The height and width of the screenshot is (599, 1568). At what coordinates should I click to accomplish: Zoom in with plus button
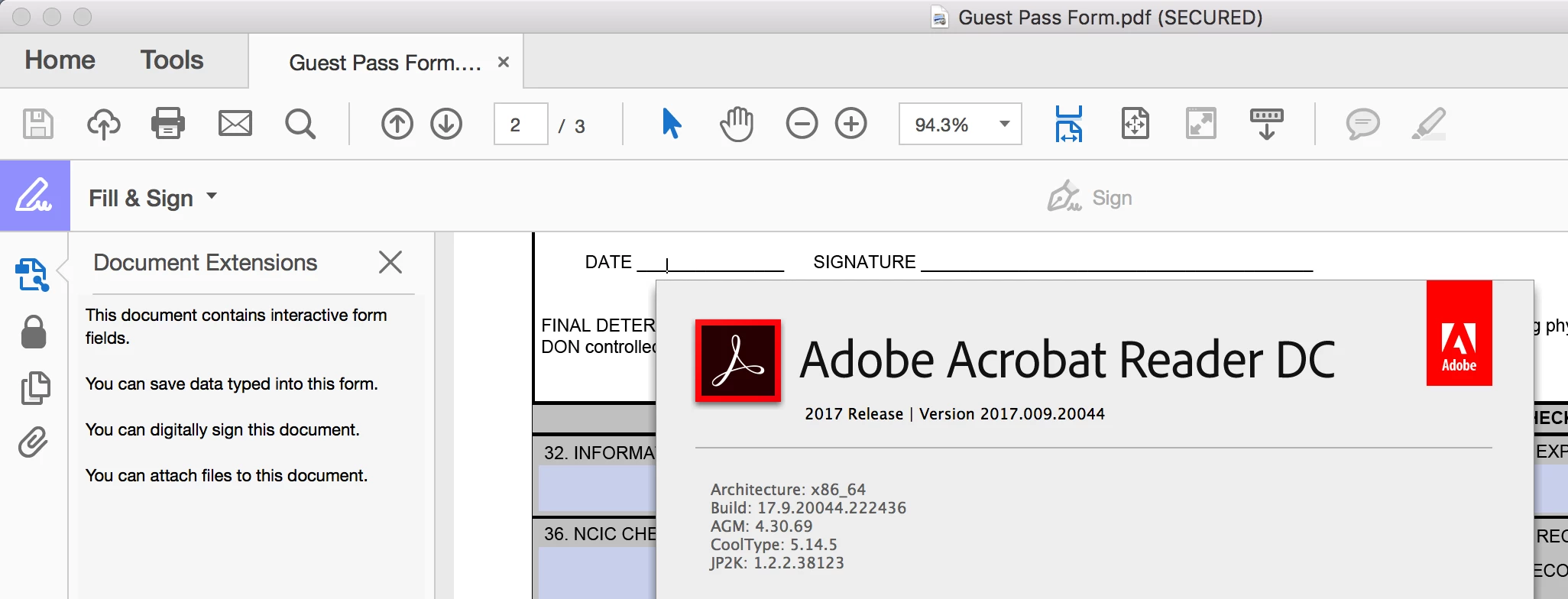pyautogui.click(x=851, y=124)
